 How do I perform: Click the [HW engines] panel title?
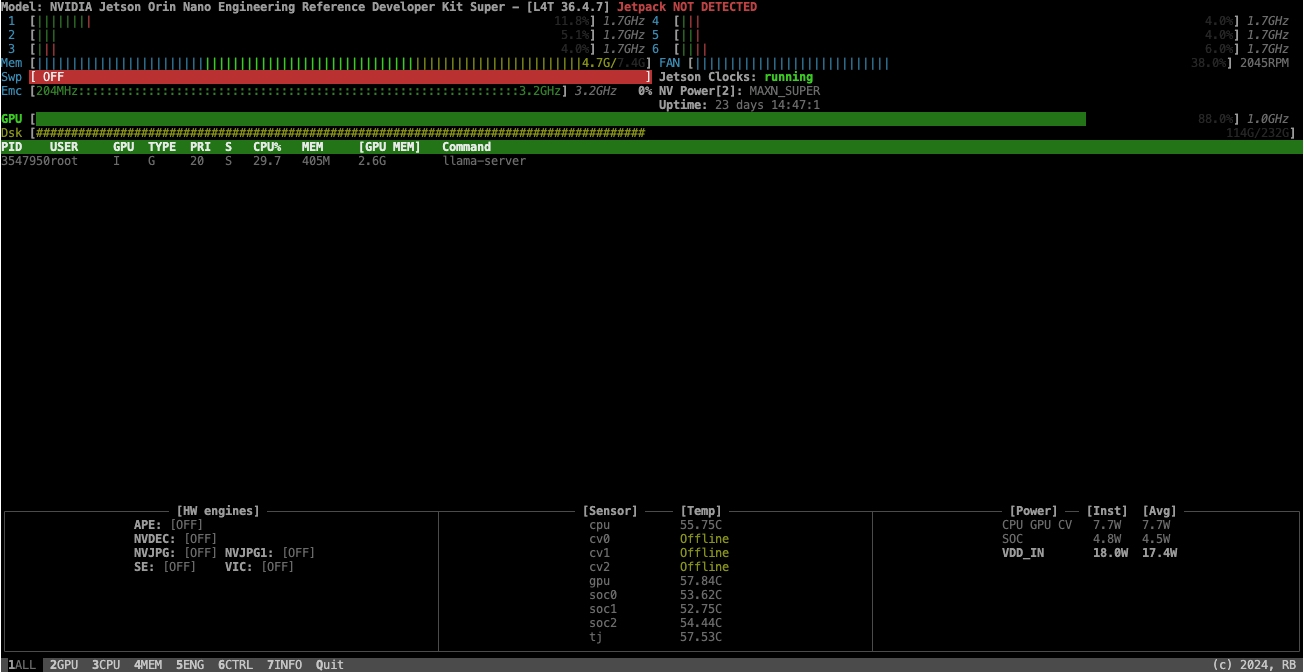tap(217, 511)
